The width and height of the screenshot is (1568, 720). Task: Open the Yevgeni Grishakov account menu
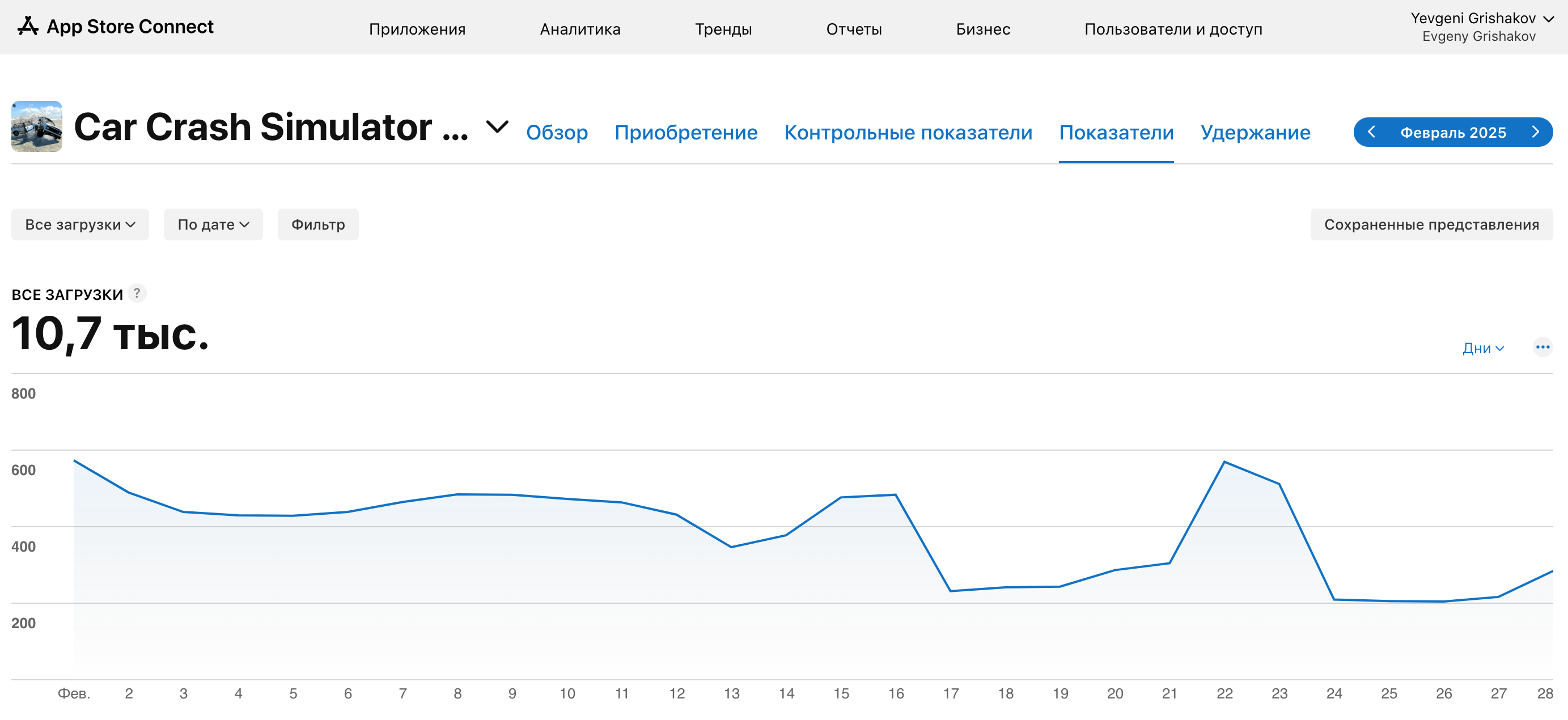pos(1481,27)
